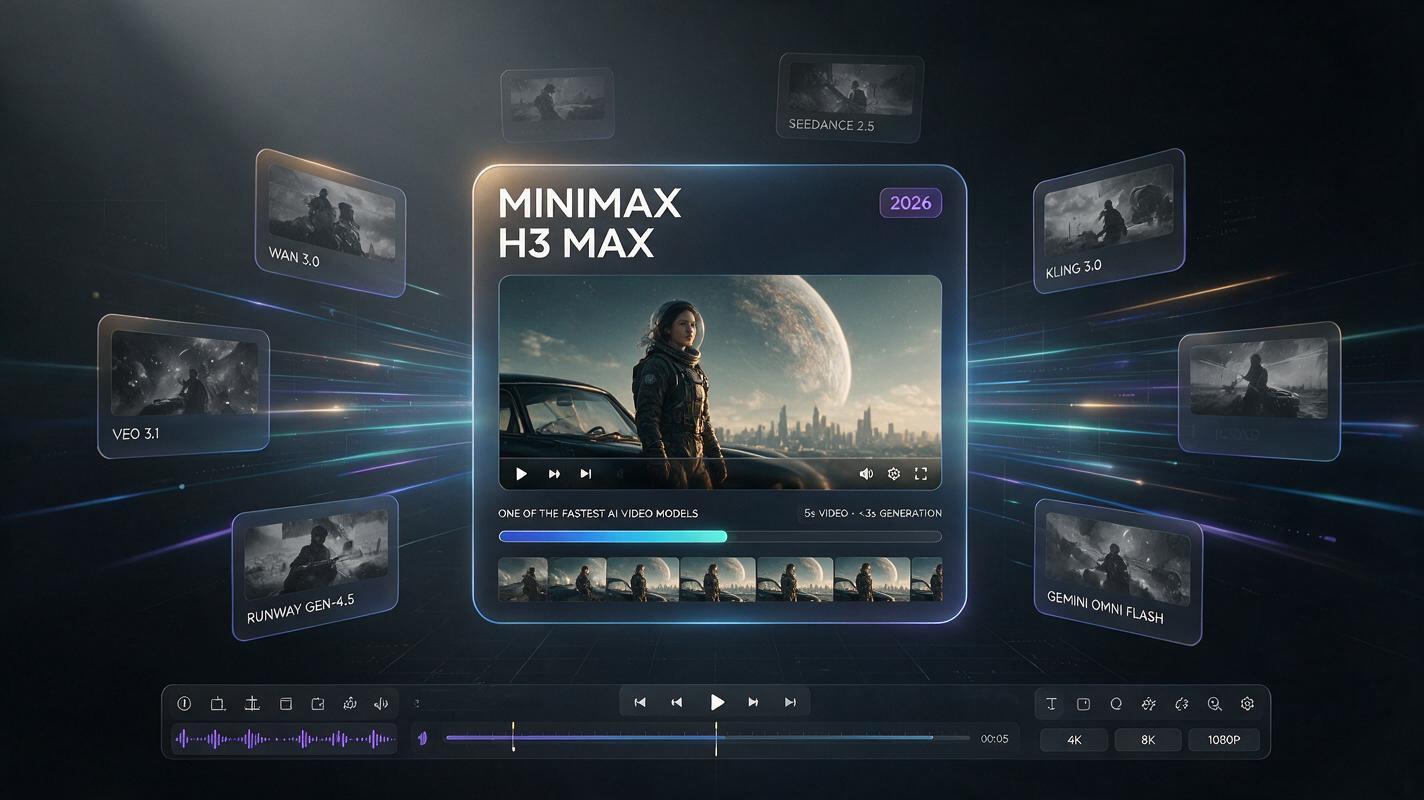1424x800 pixels.
Task: Select the 1080P resolution button
Action: [1224, 740]
